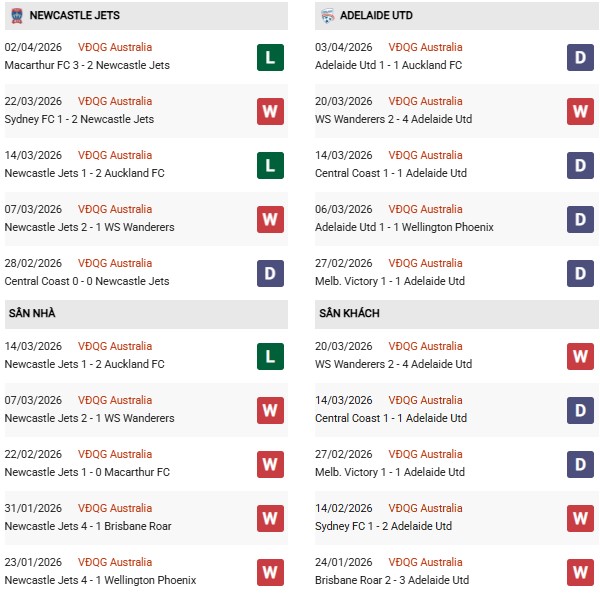
Task: Click W badge for Newcastle Jets 4-1 Brisbane Roar
Action: coord(270,518)
